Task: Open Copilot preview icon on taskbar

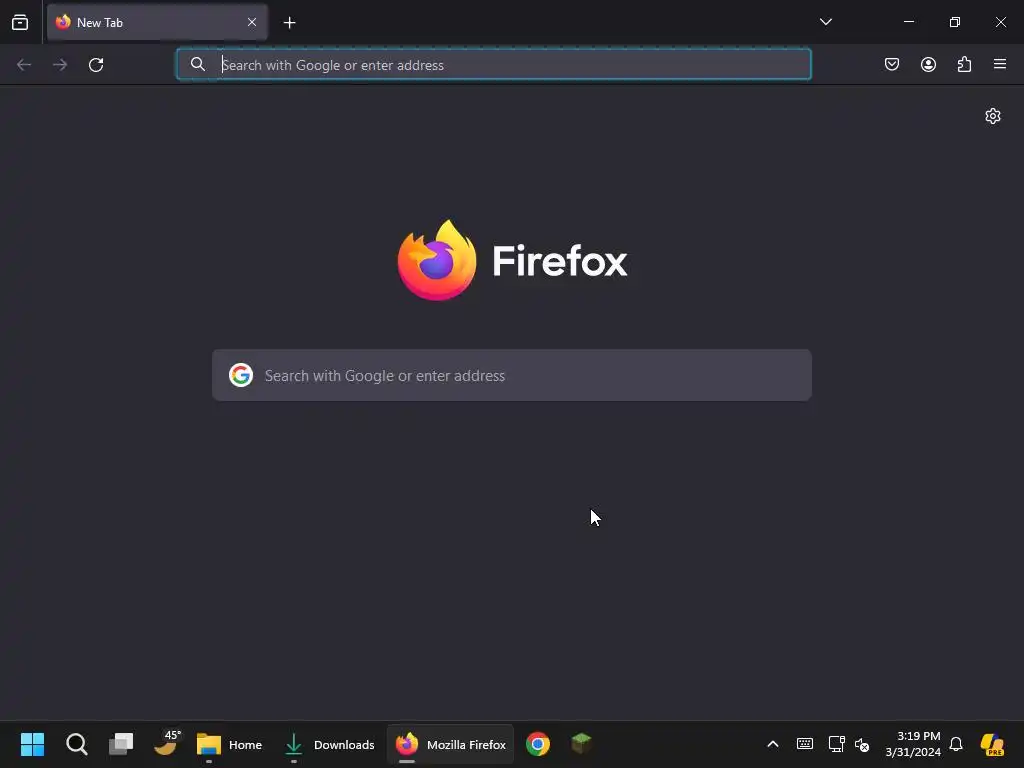Action: tap(993, 744)
